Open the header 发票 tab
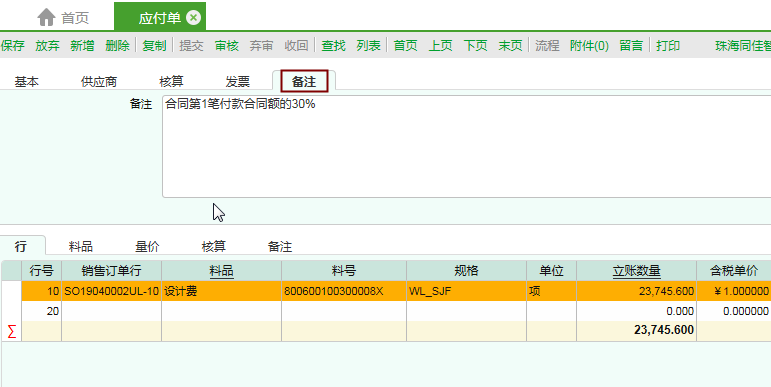This screenshot has height=387, width=771. coord(237,82)
